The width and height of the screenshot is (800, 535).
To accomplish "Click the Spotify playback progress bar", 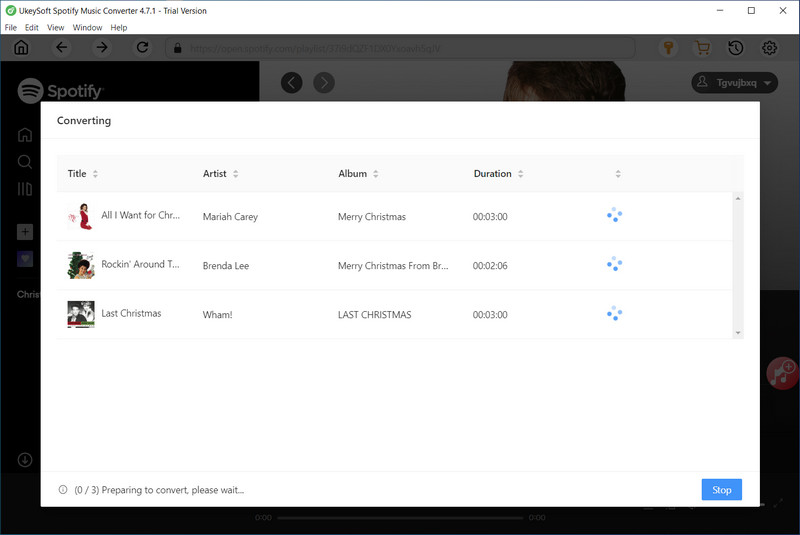I will click(401, 518).
